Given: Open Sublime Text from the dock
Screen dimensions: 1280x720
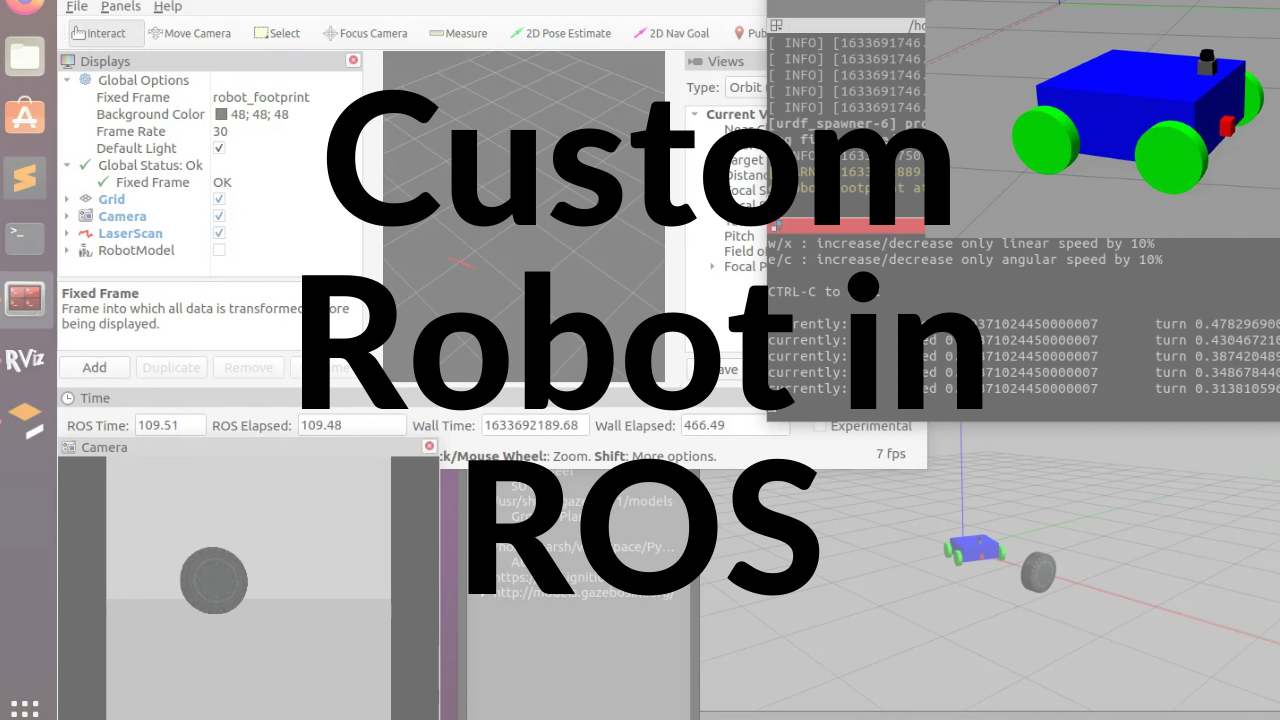Looking at the screenshot, I should tap(25, 179).
